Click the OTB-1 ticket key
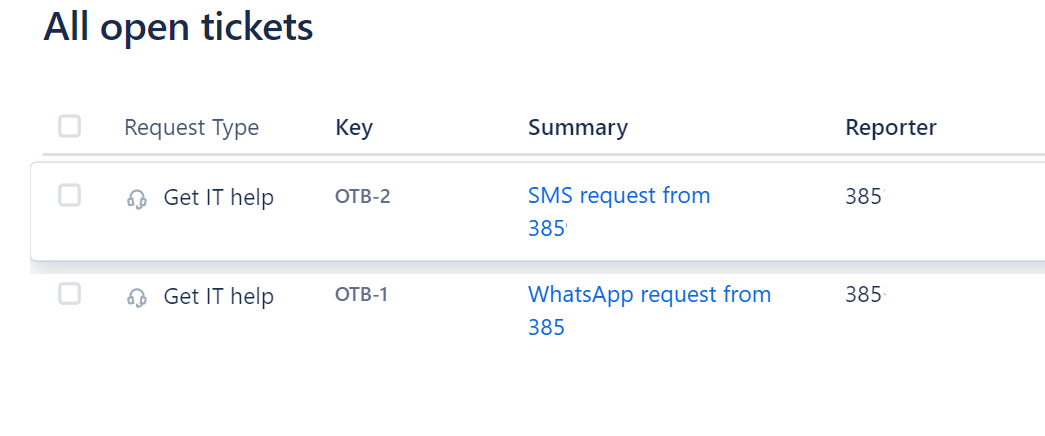The height and width of the screenshot is (436, 1045). [x=361, y=295]
